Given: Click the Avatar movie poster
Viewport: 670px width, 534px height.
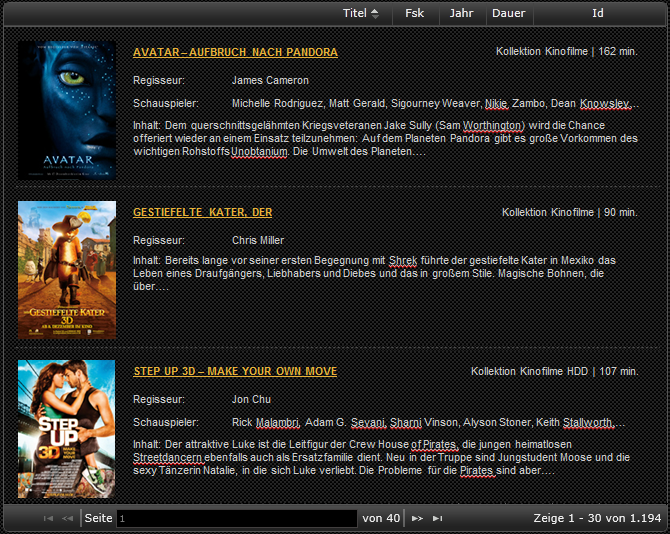Looking at the screenshot, I should [67, 110].
